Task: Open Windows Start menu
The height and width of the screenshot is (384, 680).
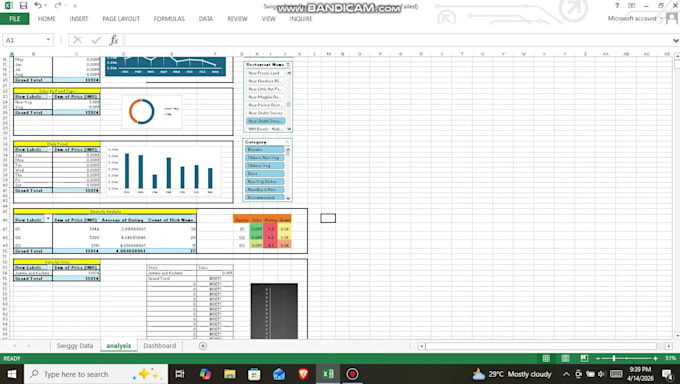Action: [12, 374]
